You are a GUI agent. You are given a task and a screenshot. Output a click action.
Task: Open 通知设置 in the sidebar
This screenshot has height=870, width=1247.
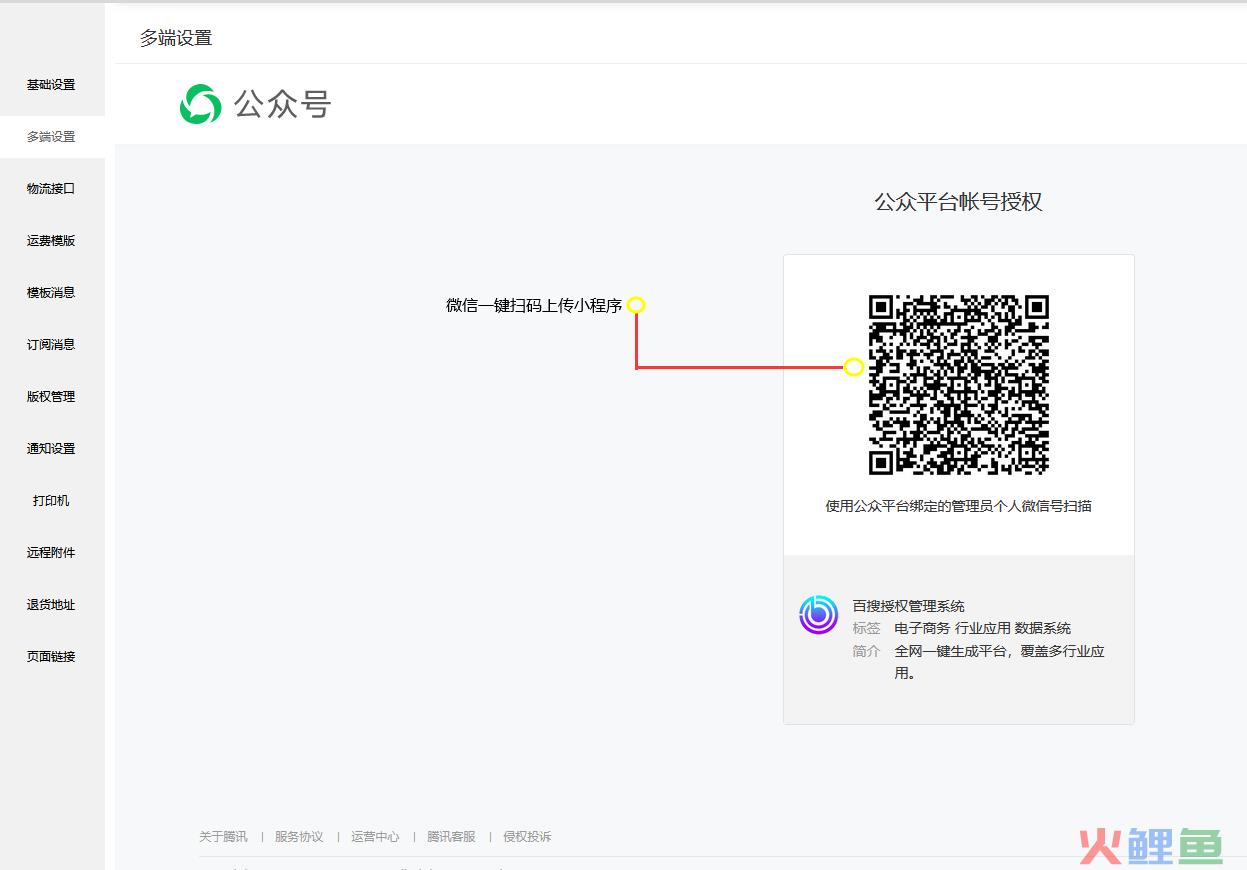point(50,448)
